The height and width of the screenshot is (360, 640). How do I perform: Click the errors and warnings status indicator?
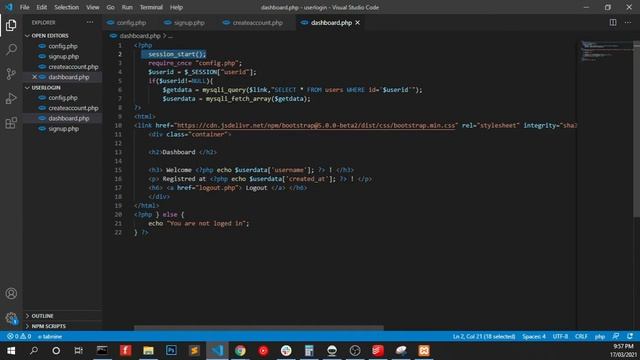pyautogui.click(x=19, y=336)
